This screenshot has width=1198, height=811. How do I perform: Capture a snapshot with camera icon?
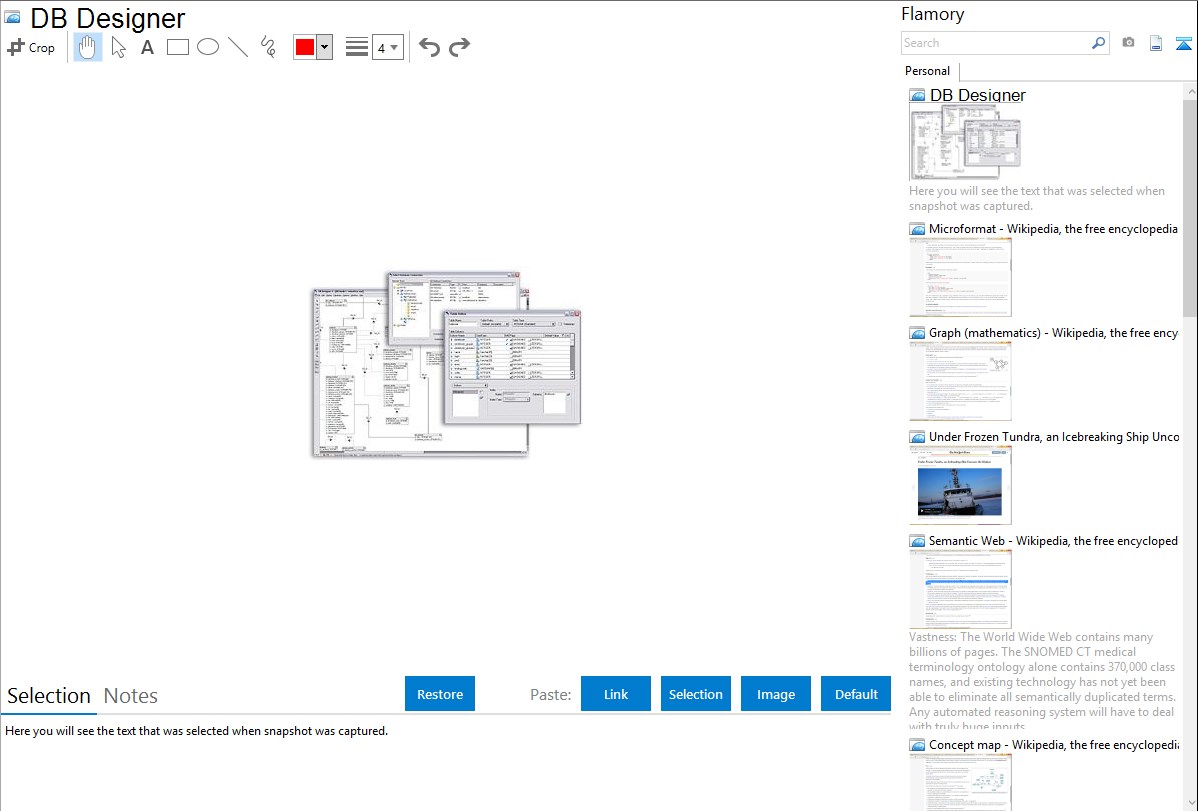[1128, 43]
